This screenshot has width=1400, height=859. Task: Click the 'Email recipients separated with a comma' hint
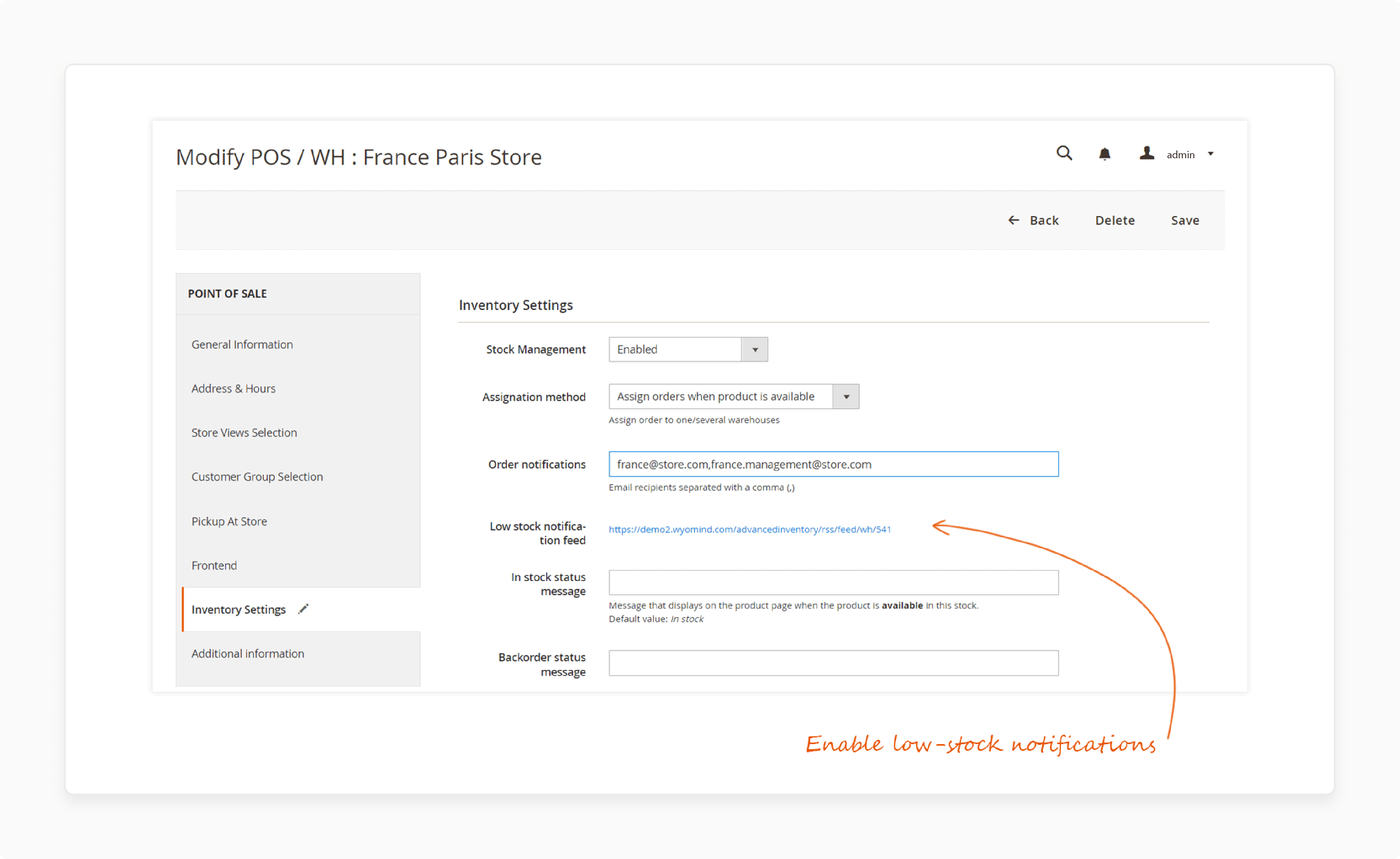click(701, 487)
